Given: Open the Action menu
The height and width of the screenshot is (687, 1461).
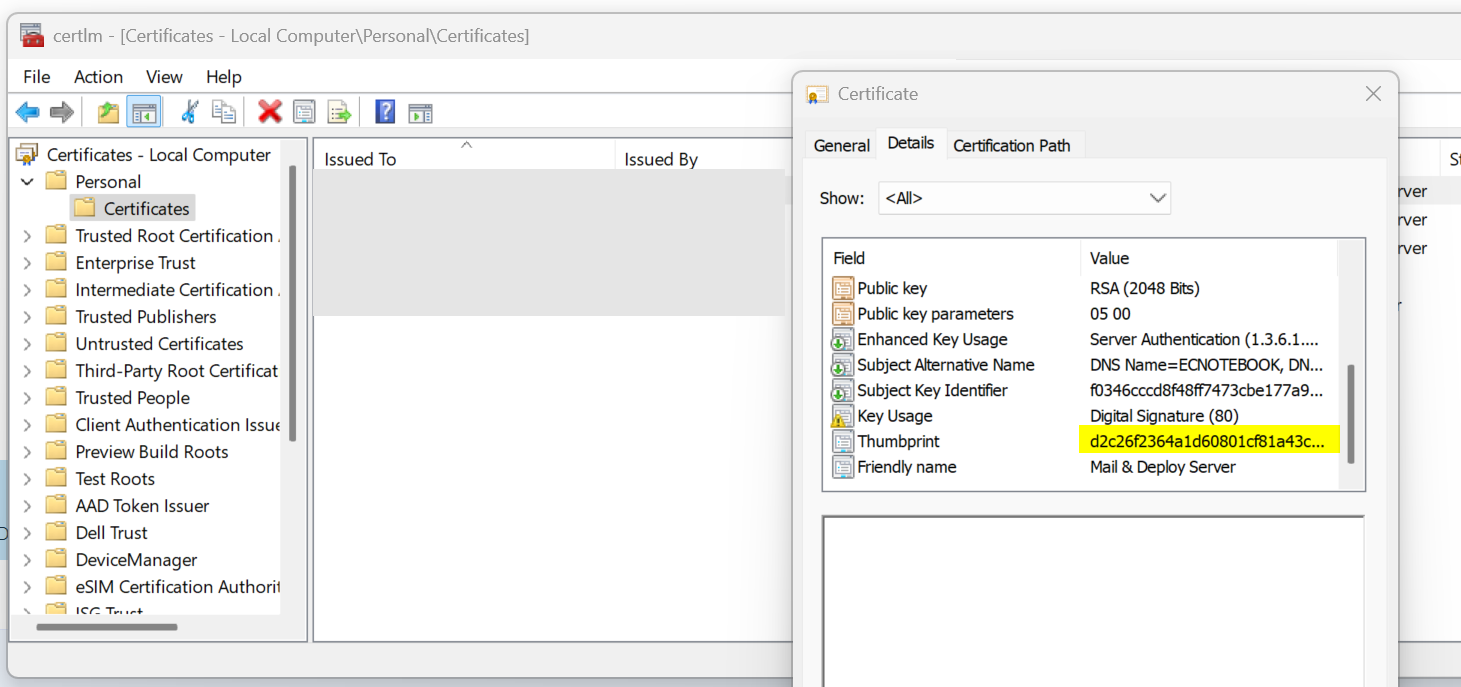Looking at the screenshot, I should (98, 77).
